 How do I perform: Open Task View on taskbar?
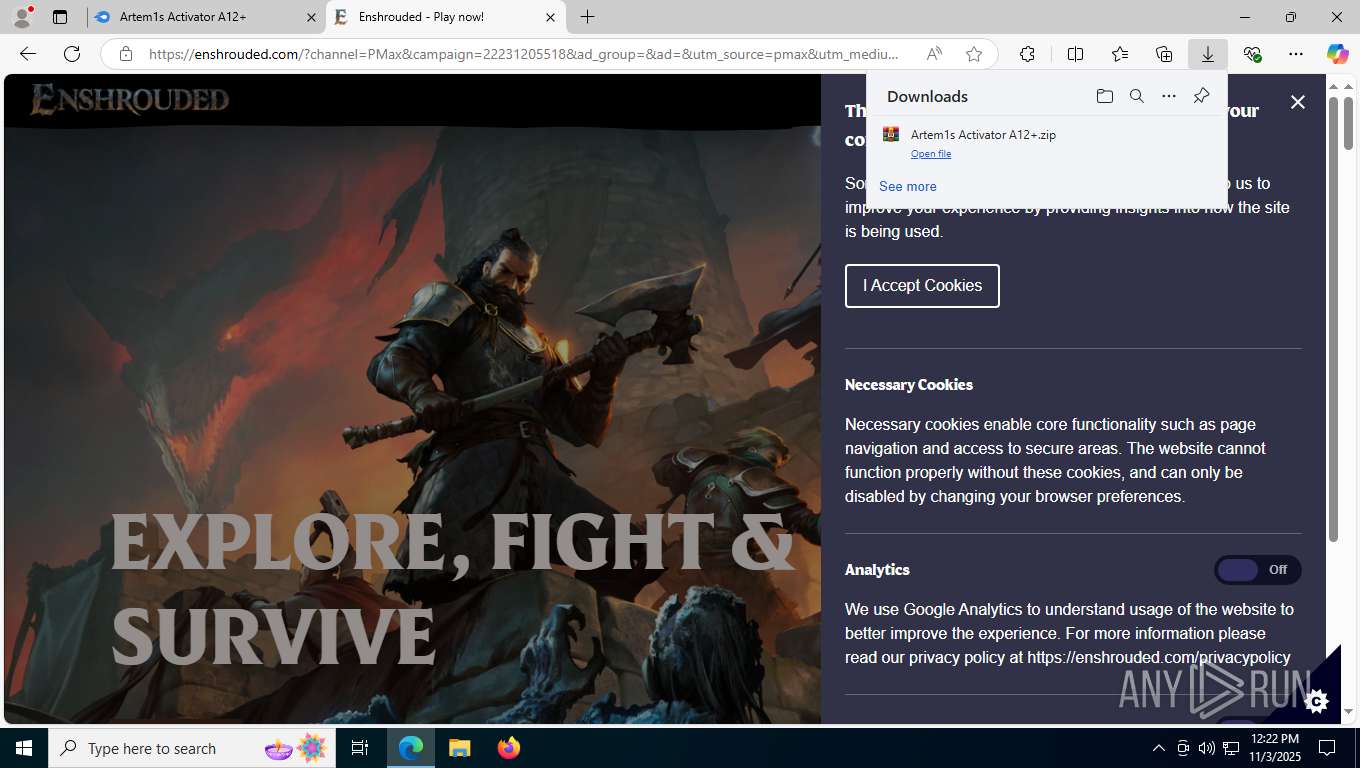(360, 748)
